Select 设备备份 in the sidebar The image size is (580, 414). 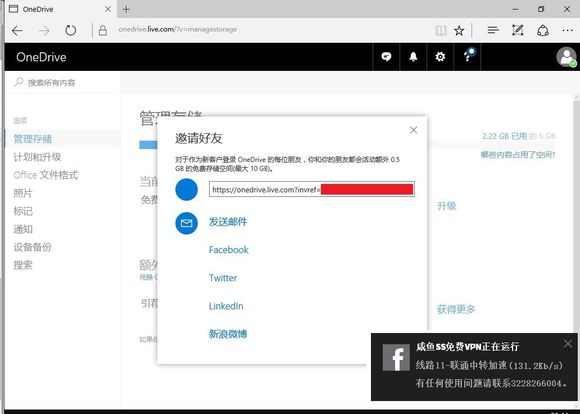pos(33,247)
